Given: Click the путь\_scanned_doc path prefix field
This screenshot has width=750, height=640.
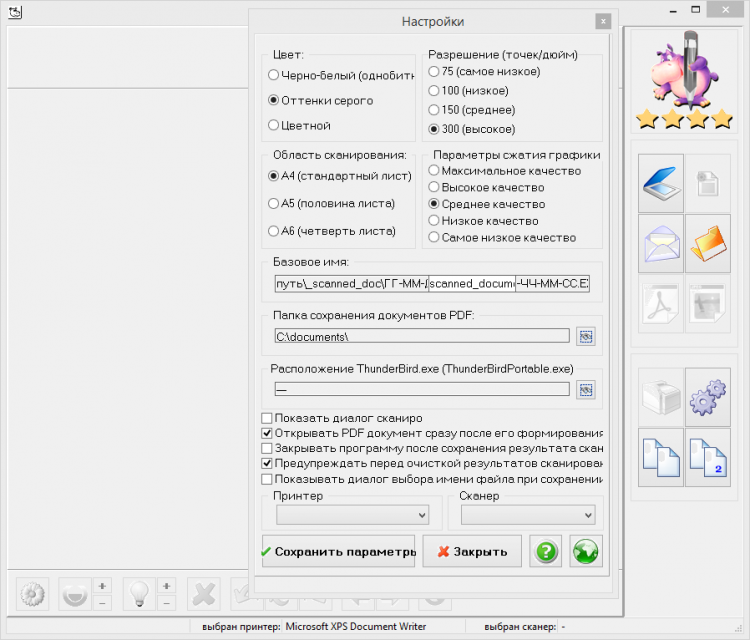Looking at the screenshot, I should pos(352,284).
